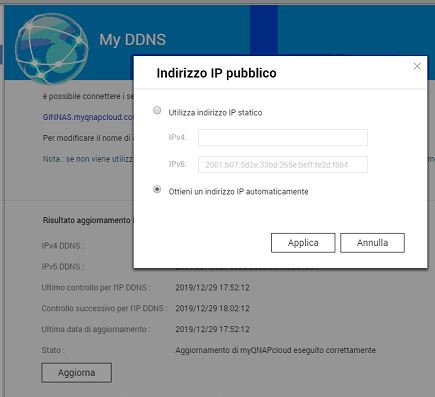Click the My DDNS globe icon
Image resolution: width=435 pixels, height=397 pixels.
click(x=52, y=48)
